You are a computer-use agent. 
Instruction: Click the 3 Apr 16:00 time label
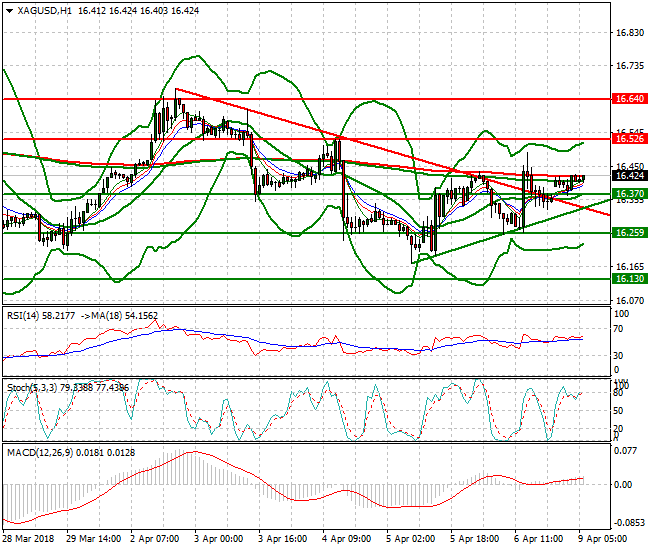[x=282, y=539]
